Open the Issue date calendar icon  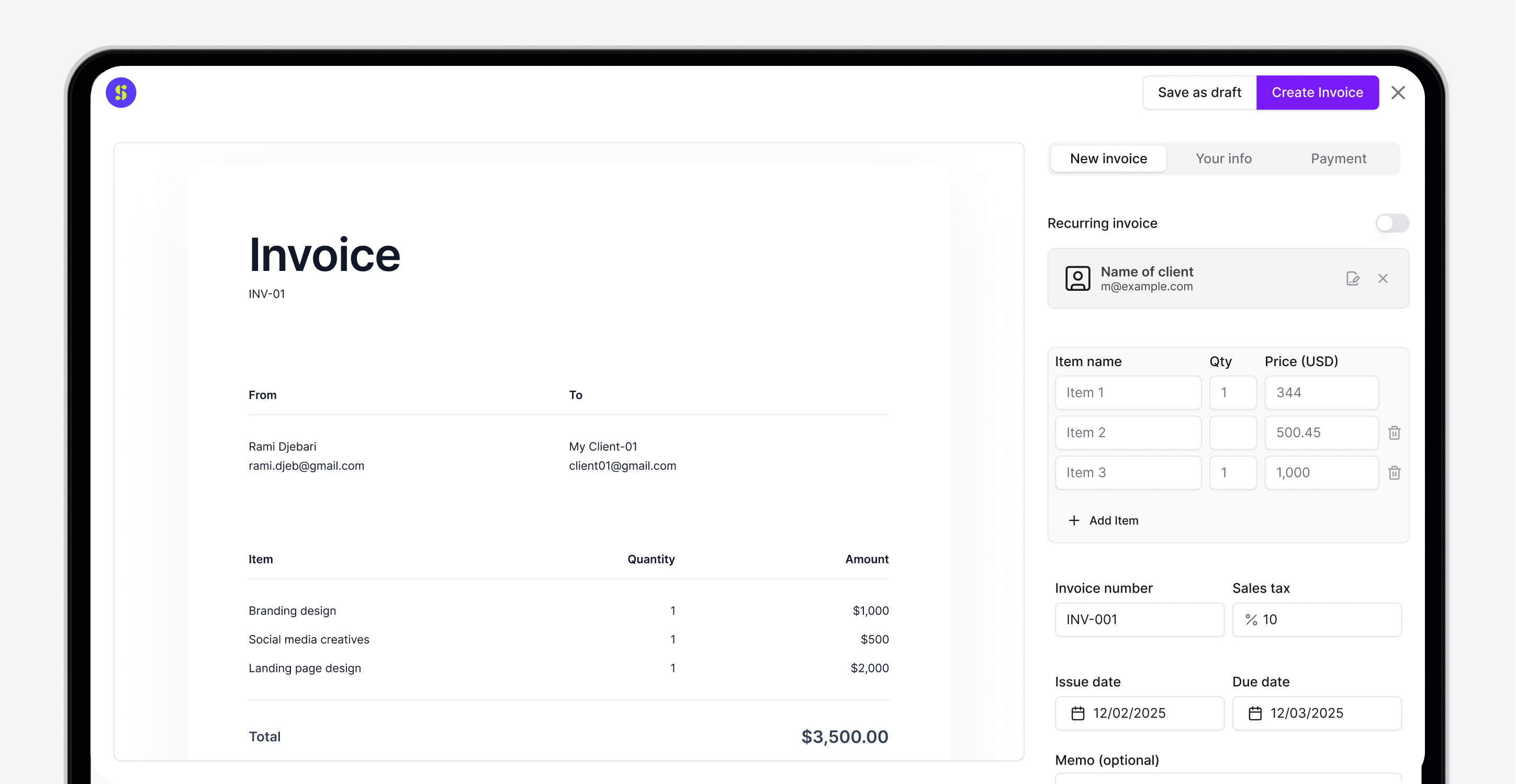(x=1077, y=713)
